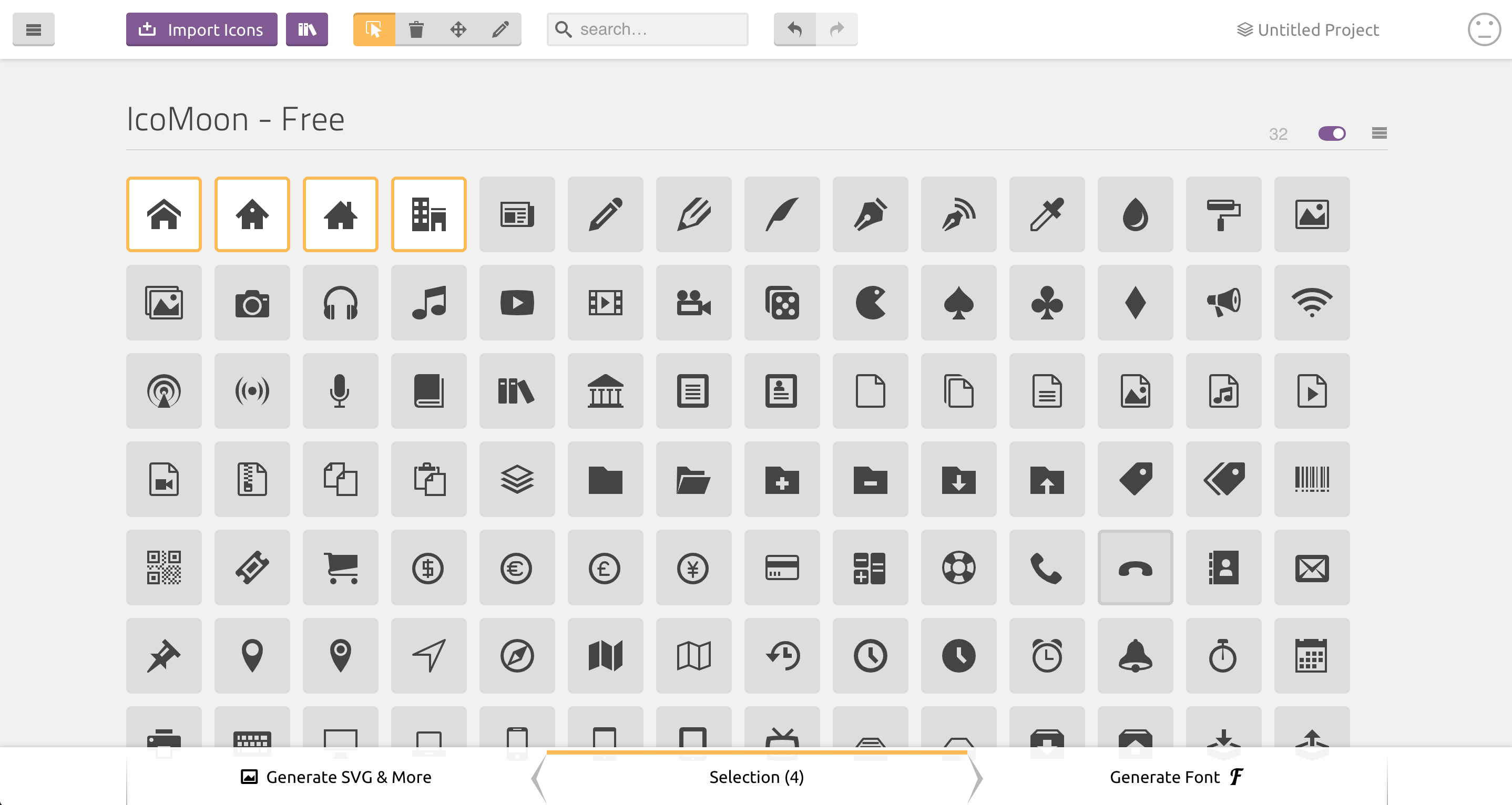
Task: Switch to Generate SVG & More
Action: pyautogui.click(x=336, y=777)
